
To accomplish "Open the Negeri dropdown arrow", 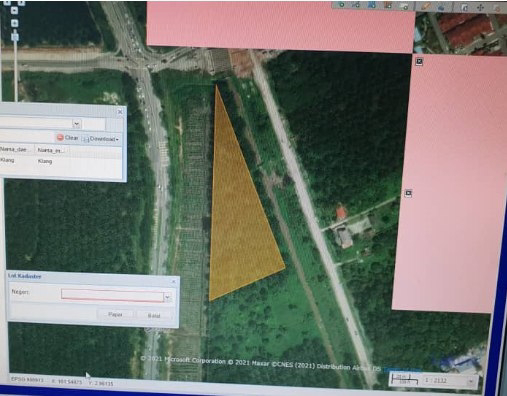I will pyautogui.click(x=168, y=297).
